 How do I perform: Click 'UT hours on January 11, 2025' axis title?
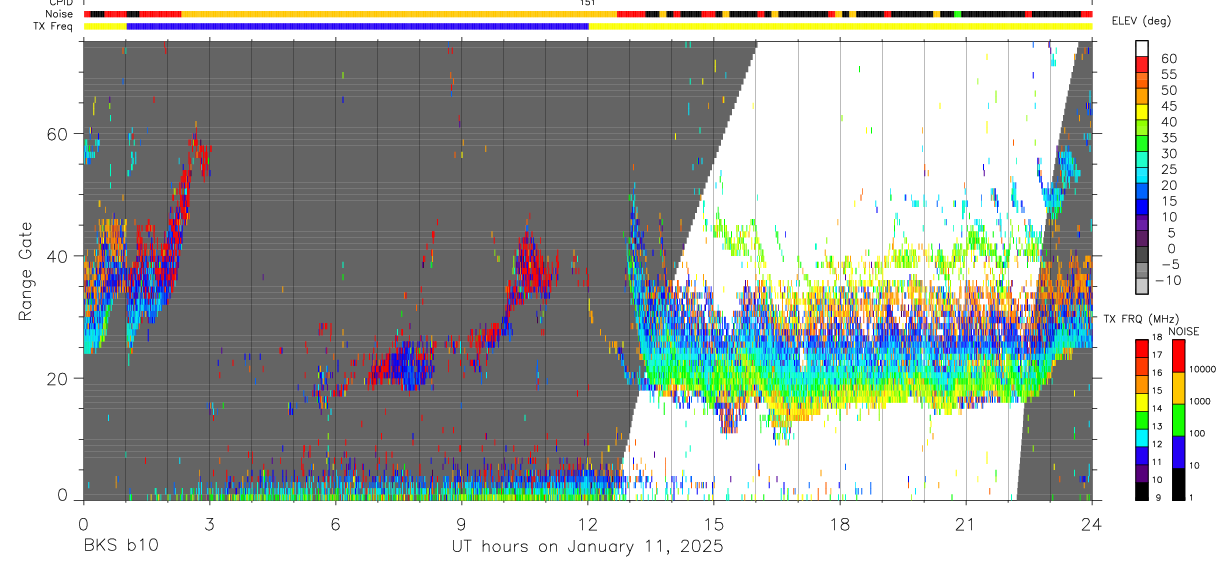click(x=587, y=547)
